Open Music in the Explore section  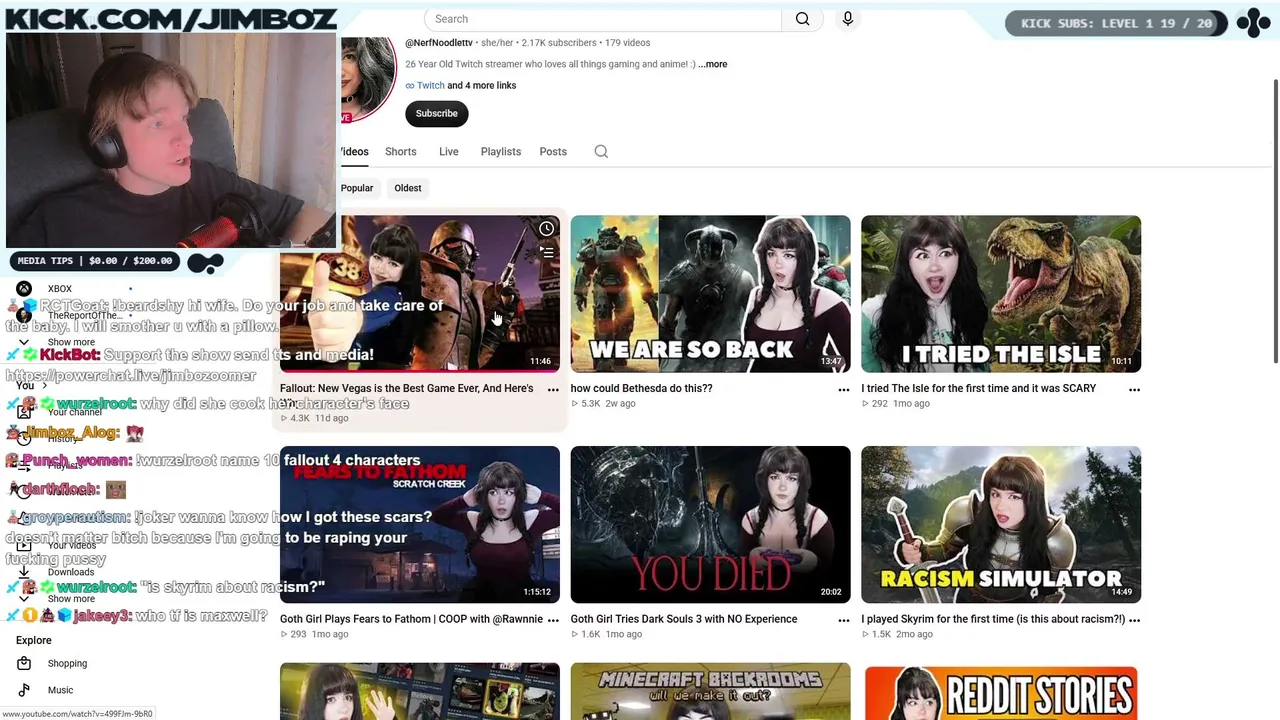coord(60,690)
